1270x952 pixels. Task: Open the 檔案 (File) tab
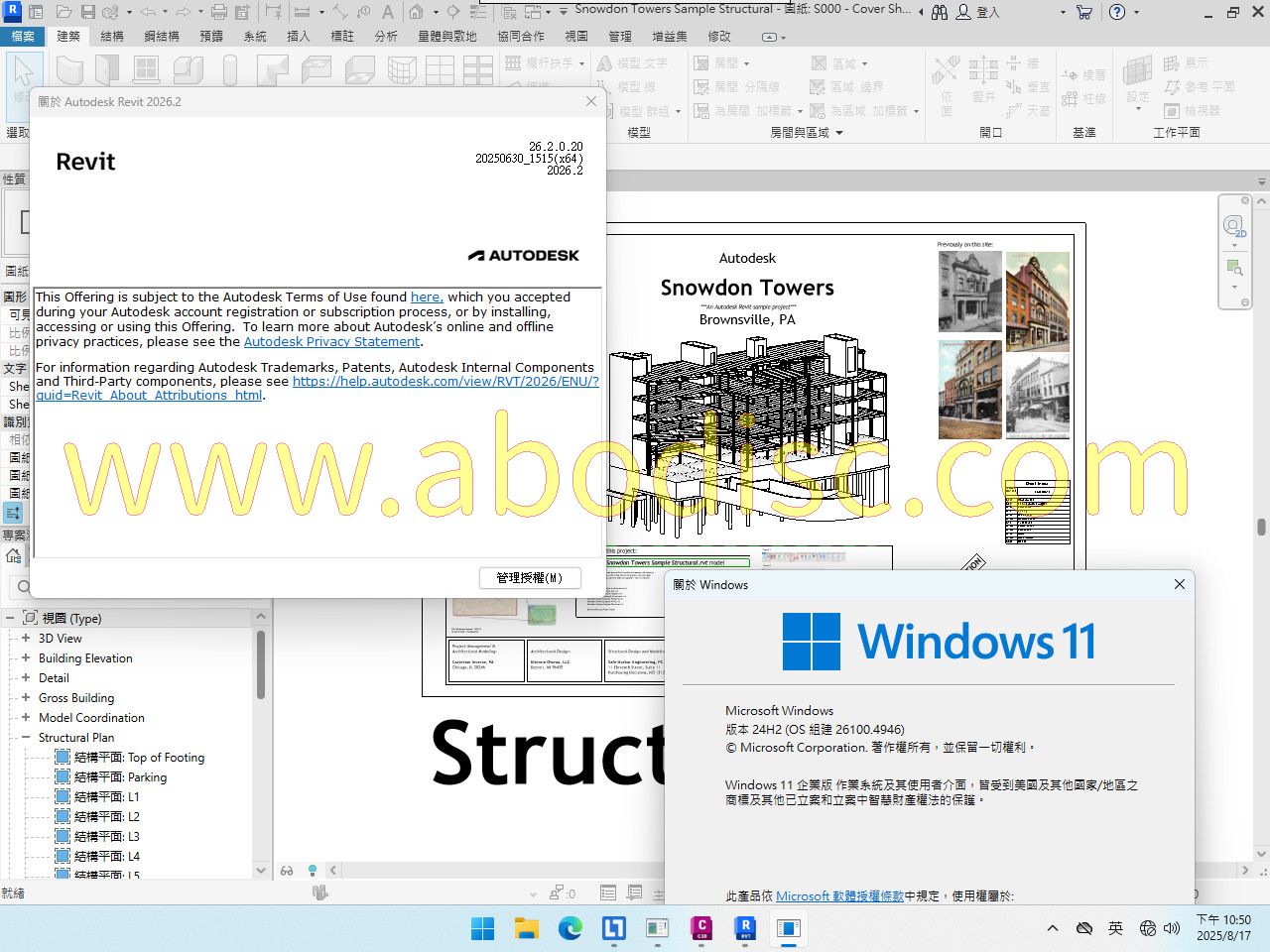pyautogui.click(x=22, y=36)
